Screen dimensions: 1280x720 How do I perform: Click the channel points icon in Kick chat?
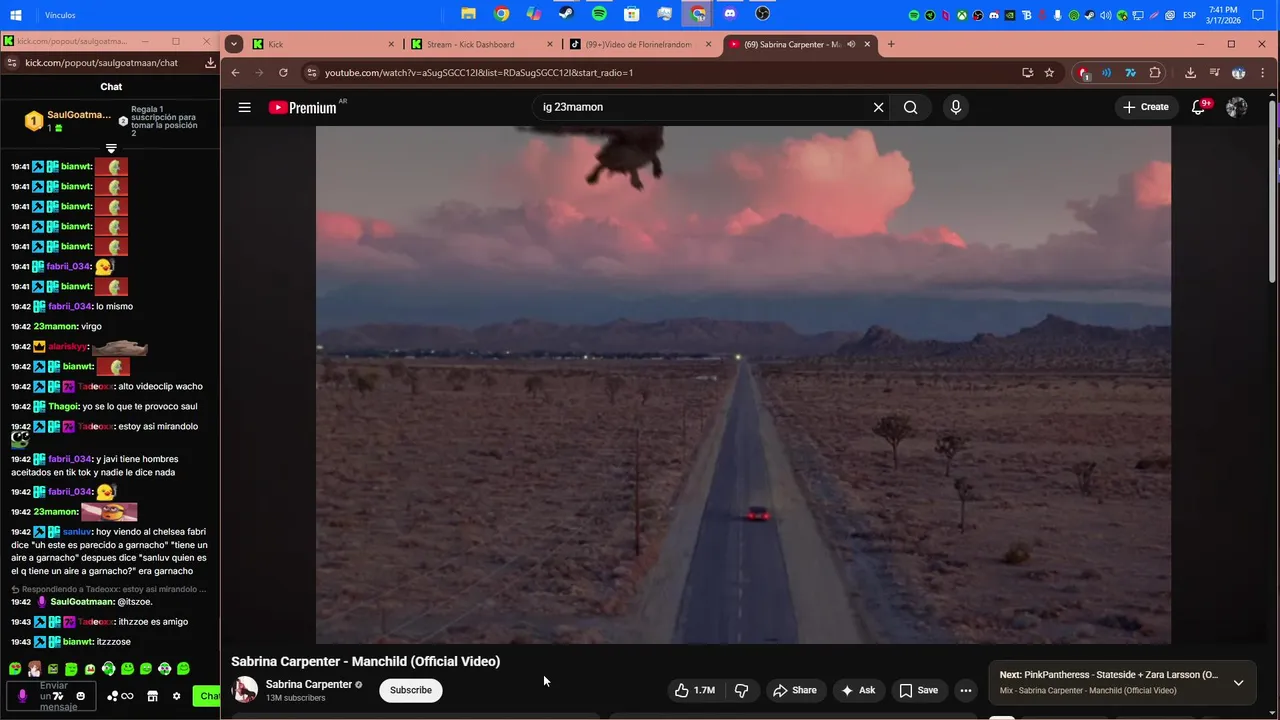[x=120, y=696]
